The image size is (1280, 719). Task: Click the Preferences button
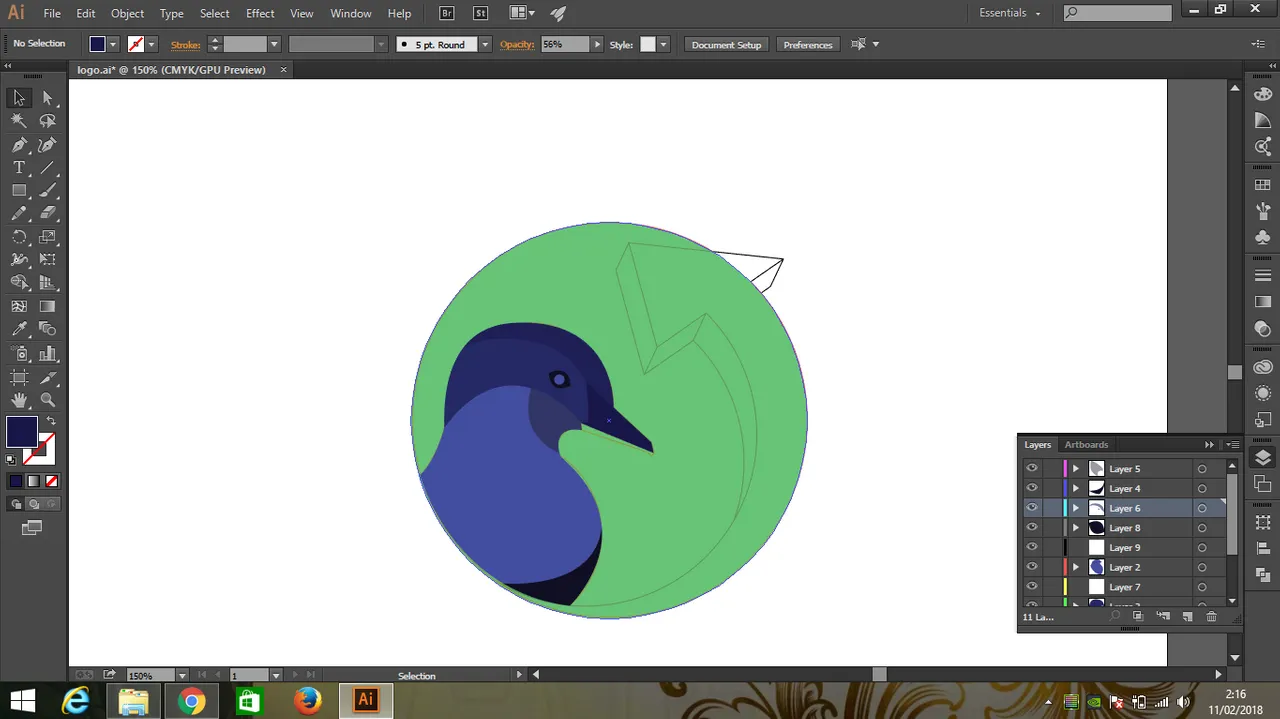tap(808, 45)
